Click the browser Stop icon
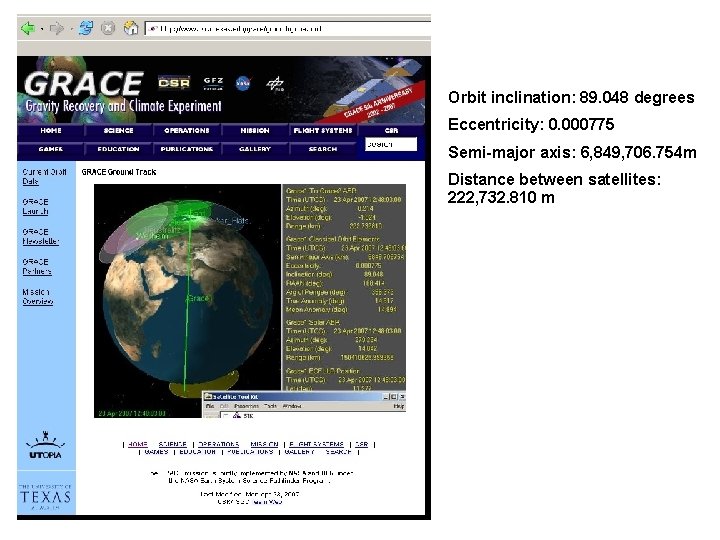The height and width of the screenshot is (540, 720). (x=107, y=28)
